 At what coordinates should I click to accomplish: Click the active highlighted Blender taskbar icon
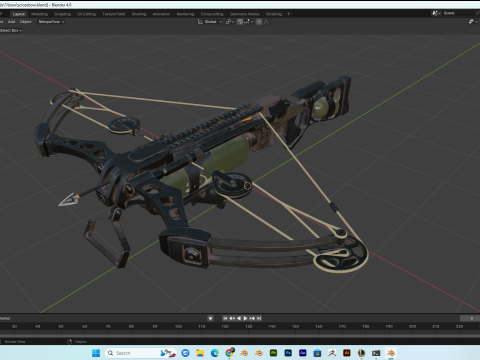point(391,353)
